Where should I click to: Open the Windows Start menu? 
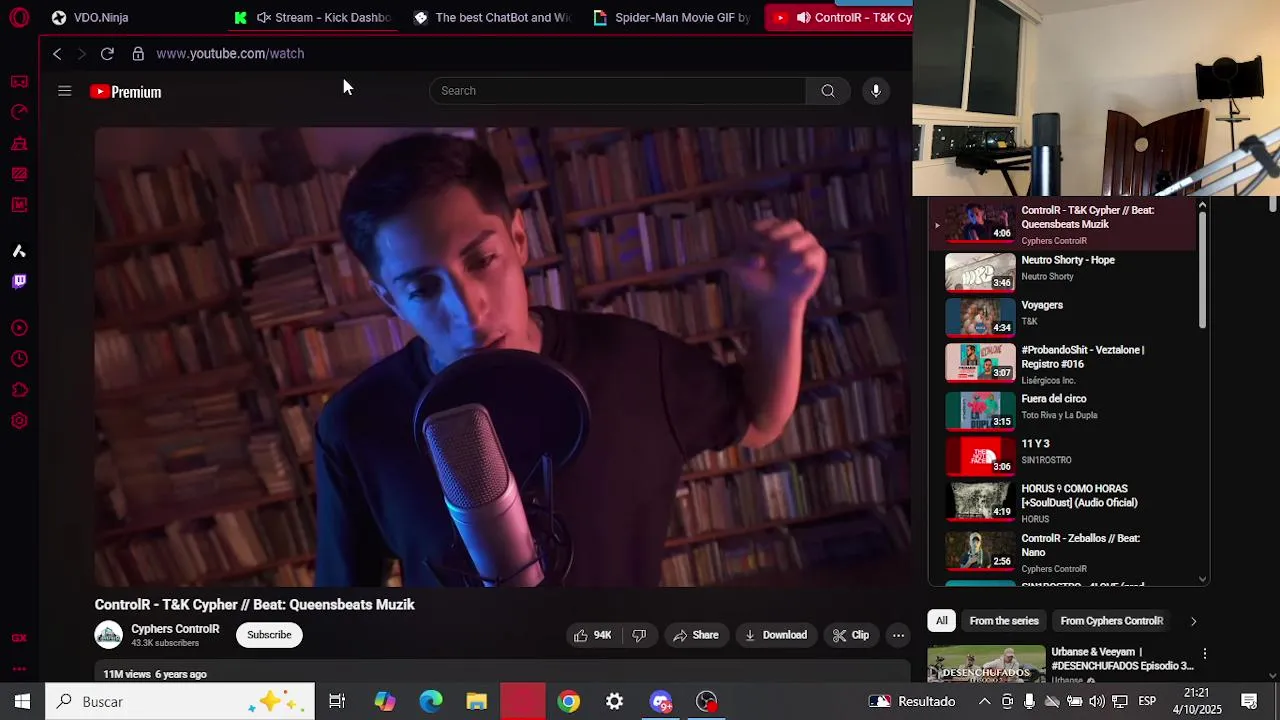coord(22,702)
